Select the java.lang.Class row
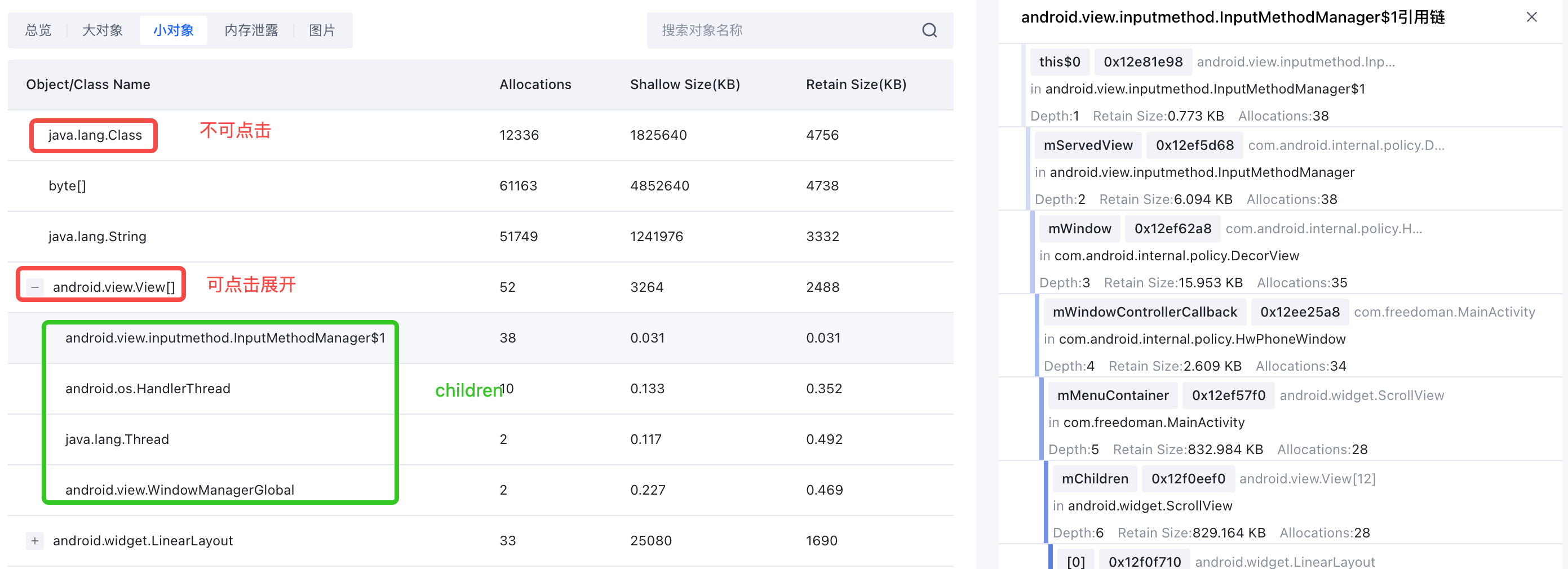The image size is (1568, 569). (x=480, y=135)
